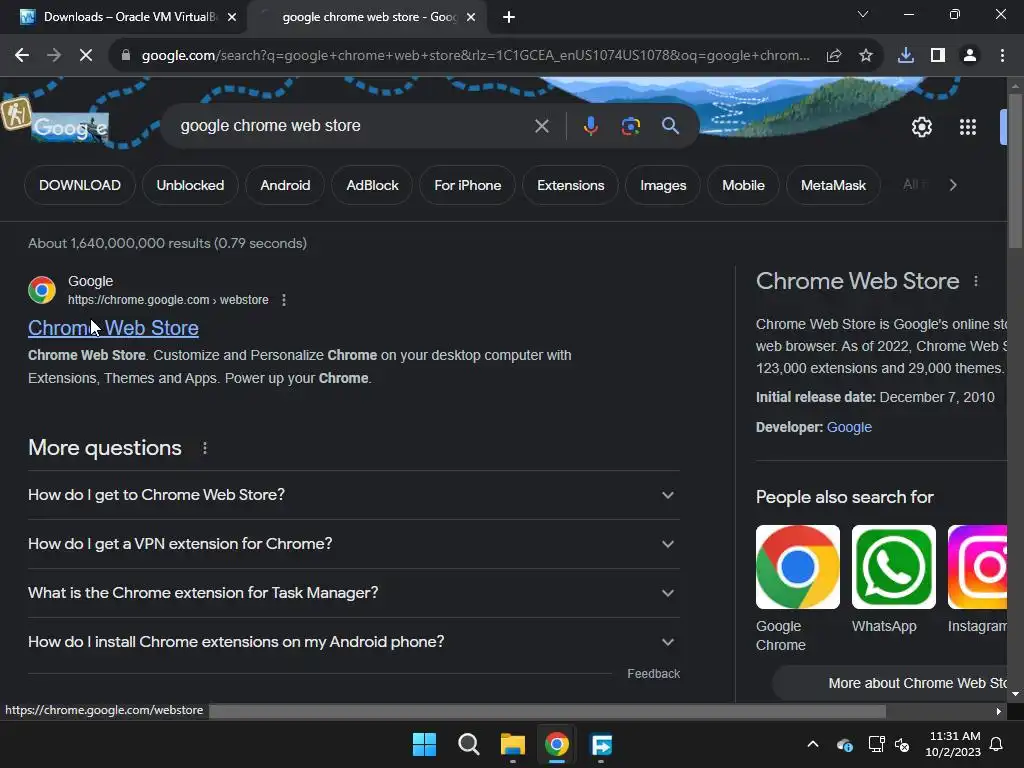Click the Google doodle logo
The image size is (1024, 768).
point(70,127)
